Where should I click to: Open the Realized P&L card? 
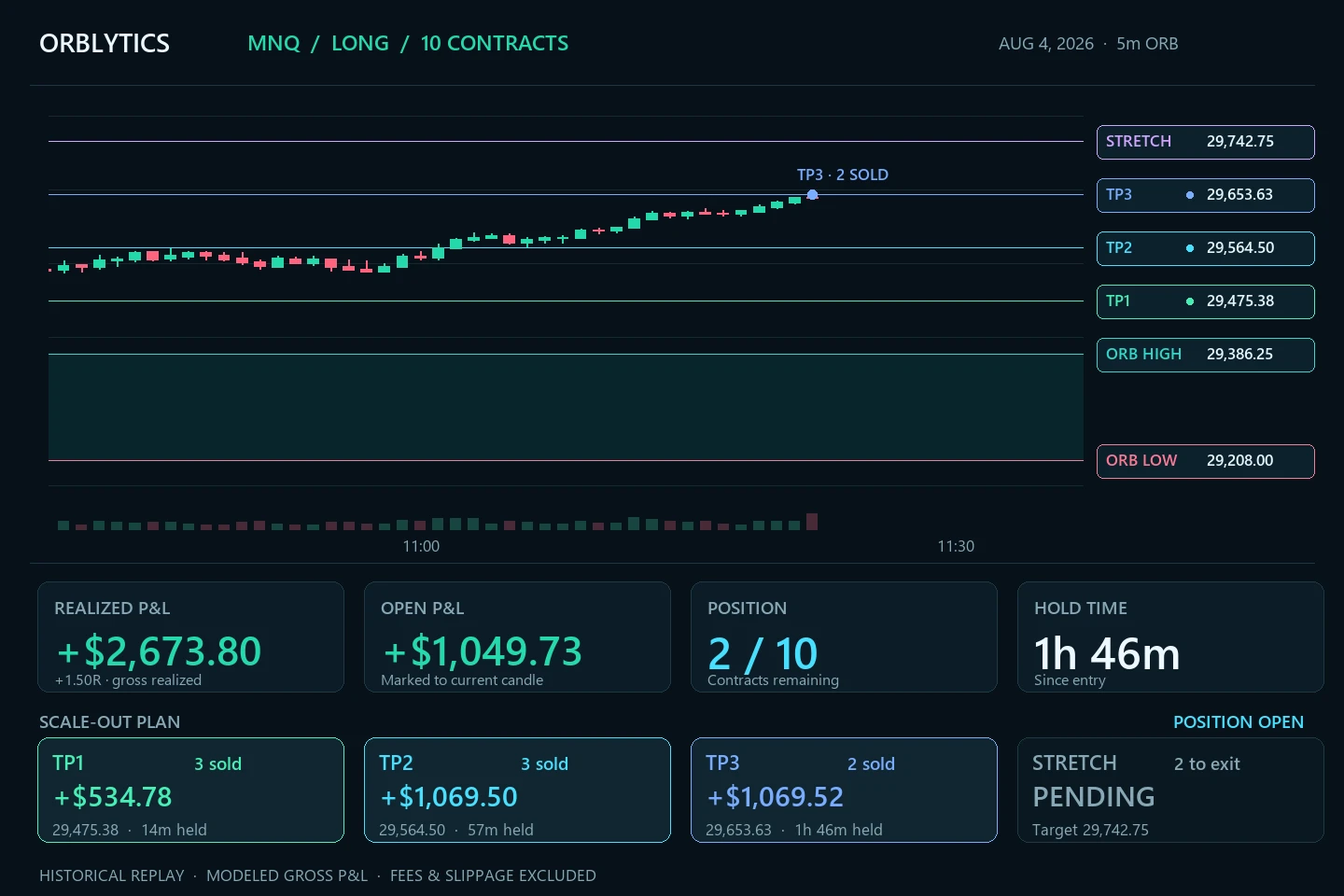[190, 637]
